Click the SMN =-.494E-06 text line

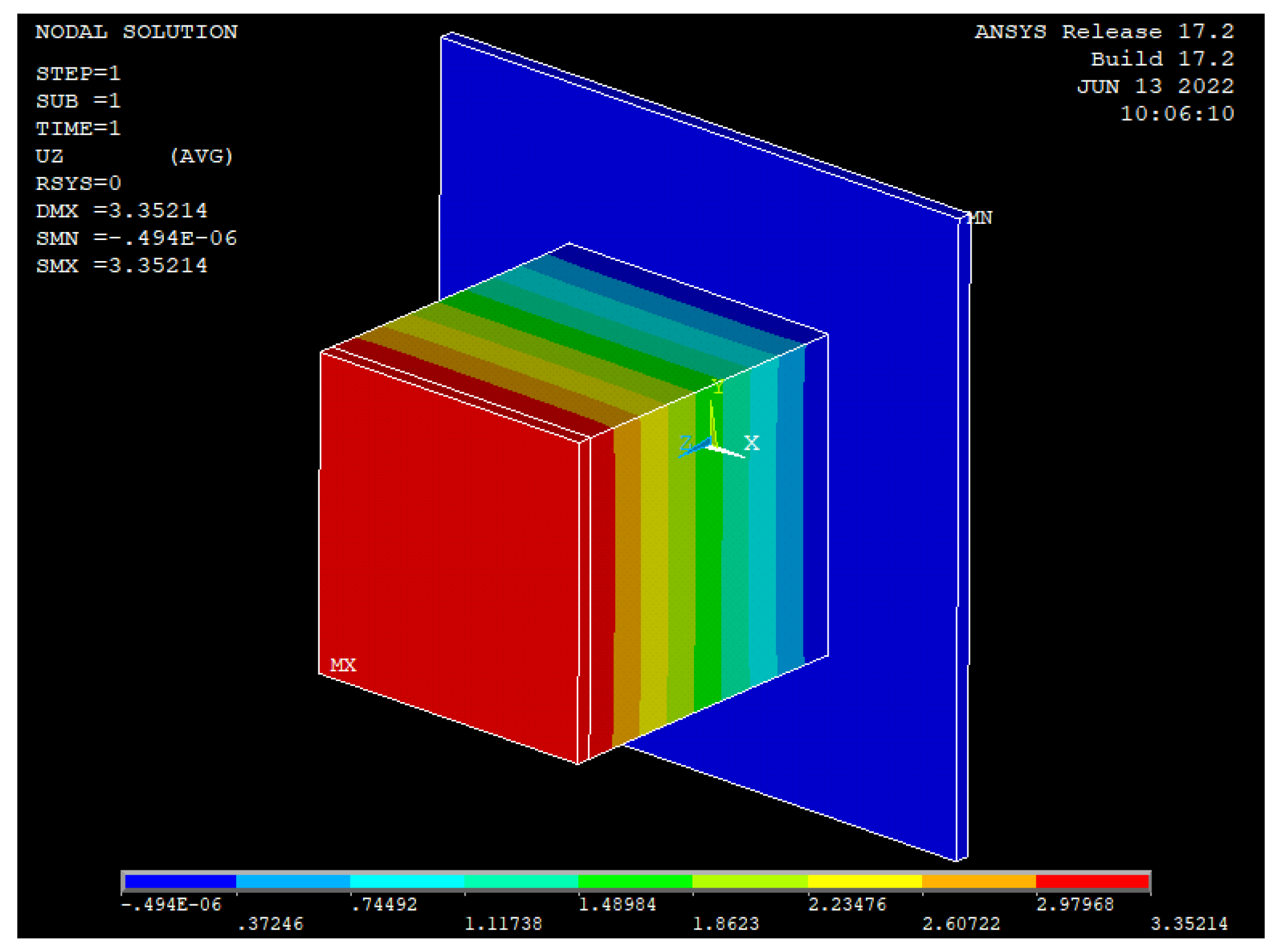click(136, 238)
